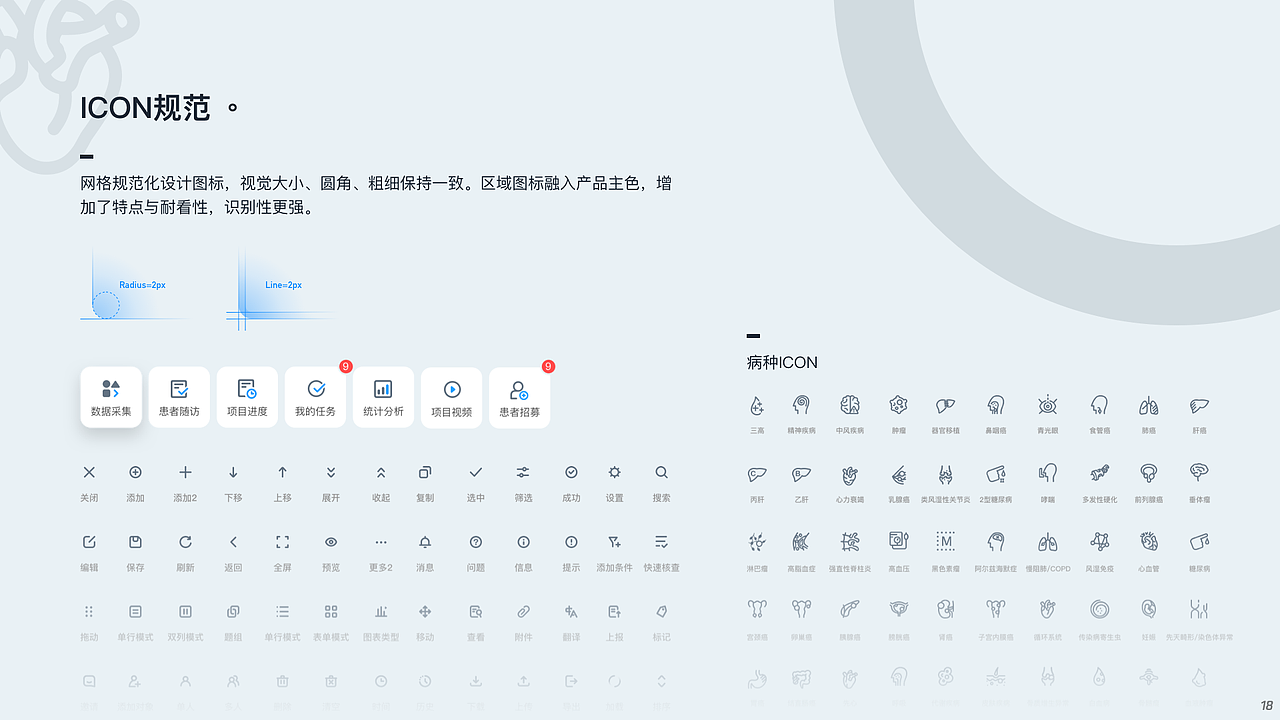
Task: Open the 项目进度 card
Action: (247, 397)
